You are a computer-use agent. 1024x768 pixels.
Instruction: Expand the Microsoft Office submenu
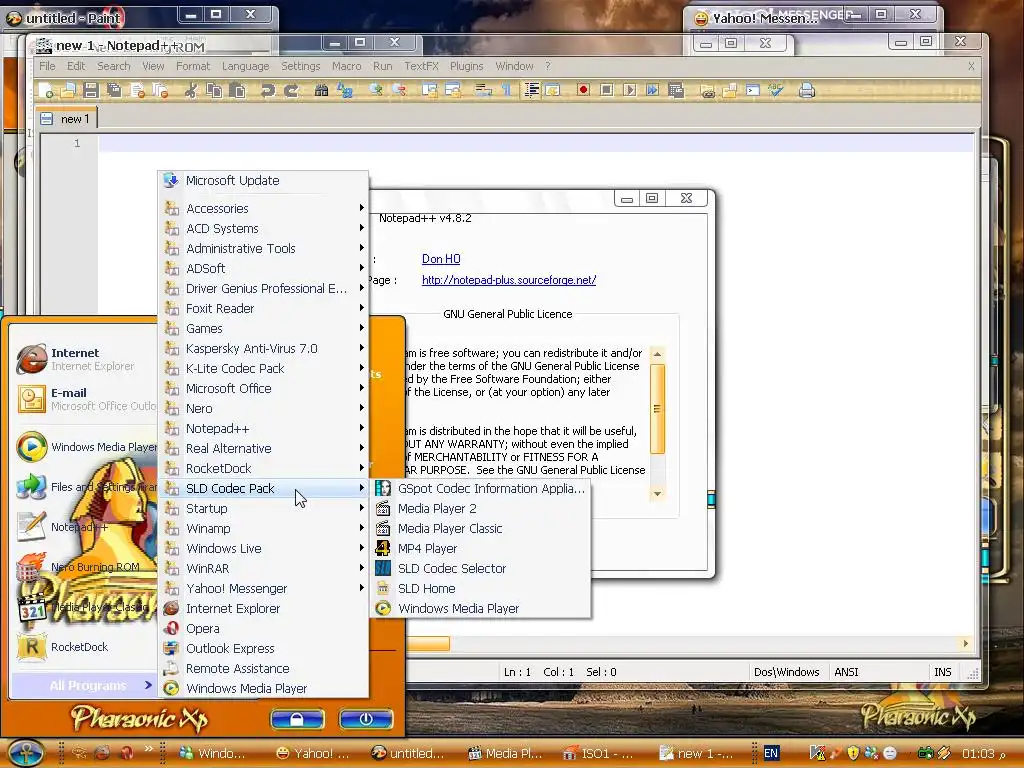coord(264,389)
